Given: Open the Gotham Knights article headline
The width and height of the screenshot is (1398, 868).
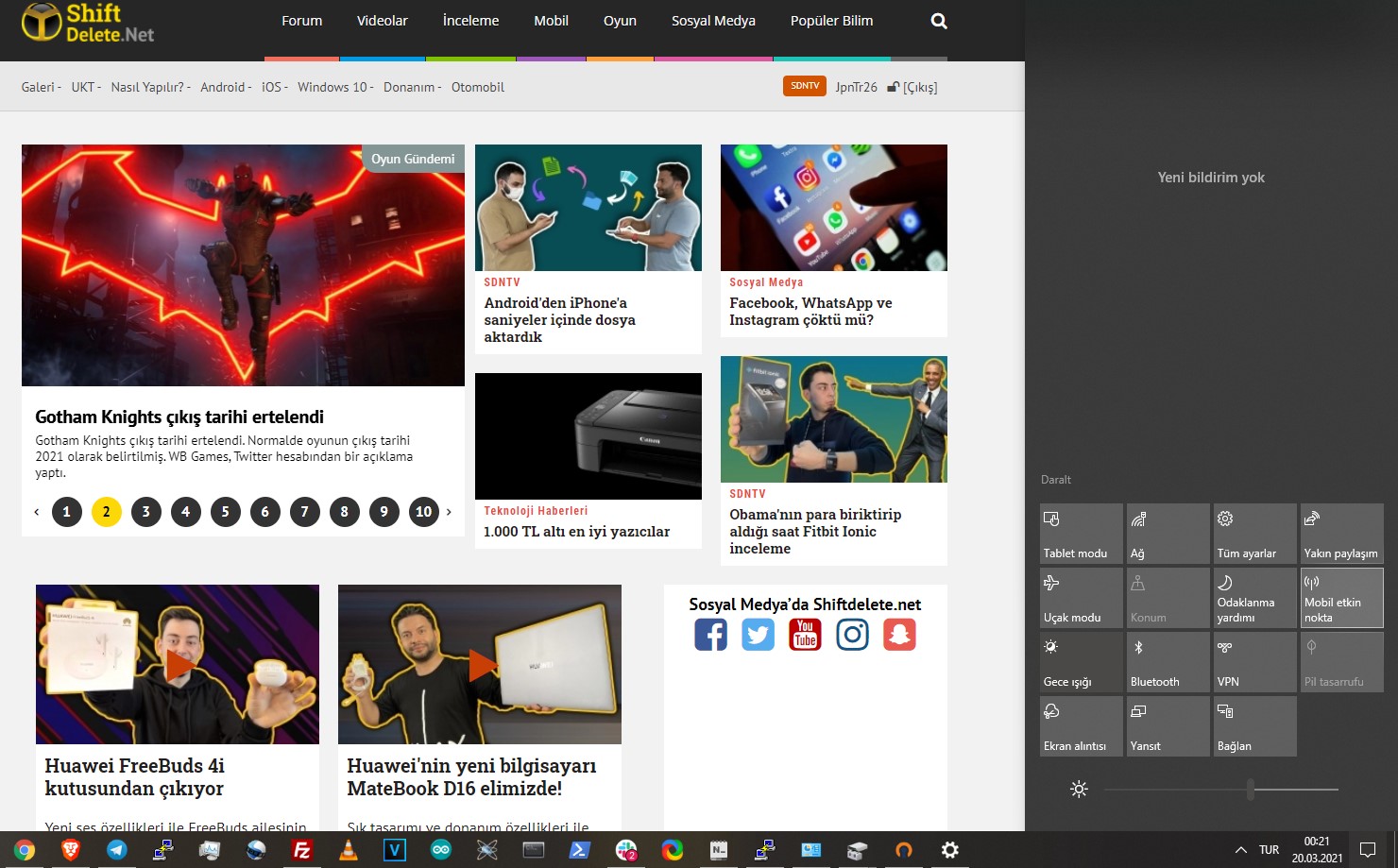Looking at the screenshot, I should point(179,417).
